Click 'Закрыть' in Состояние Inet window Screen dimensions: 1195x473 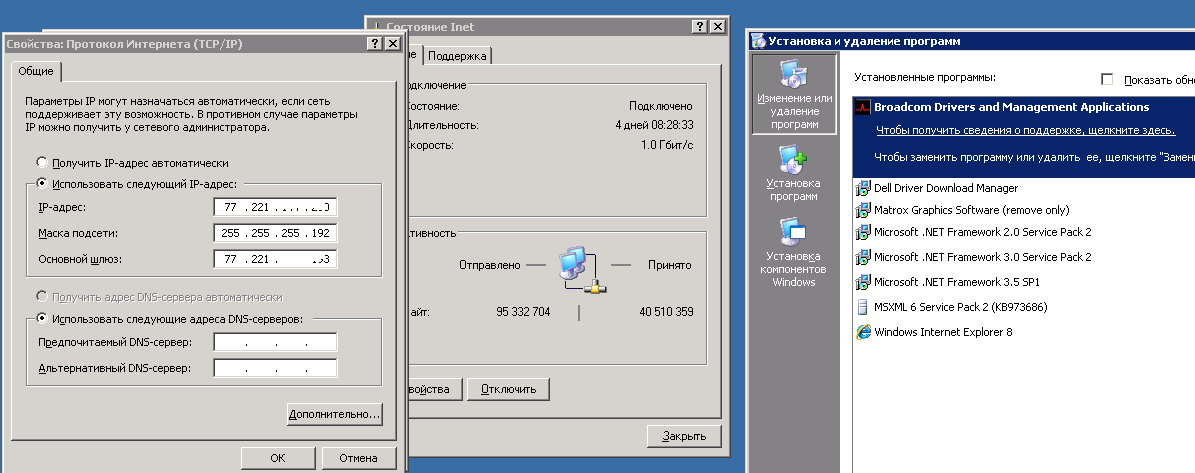click(684, 436)
